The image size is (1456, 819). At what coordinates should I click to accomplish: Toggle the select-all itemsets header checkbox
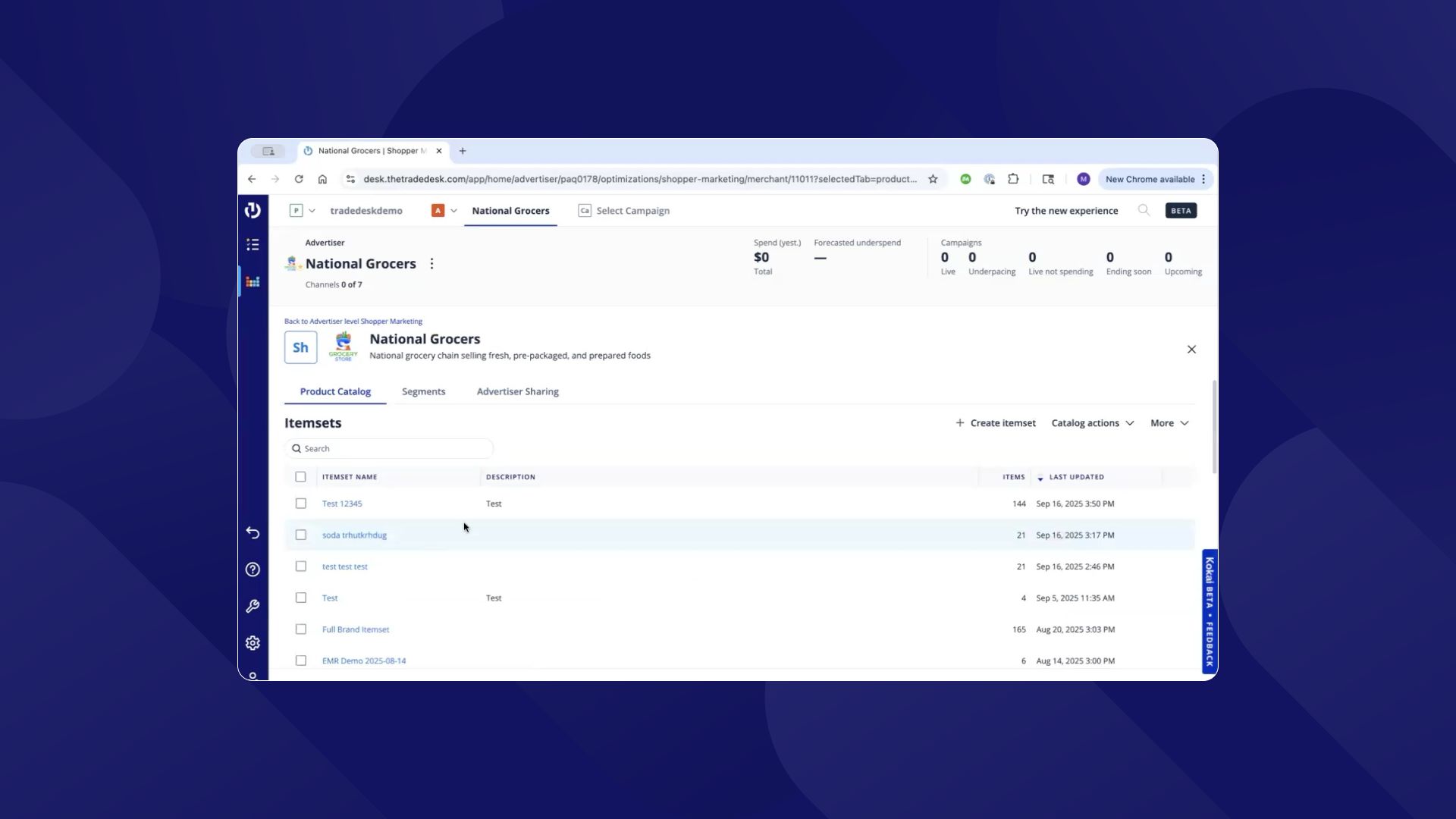[x=301, y=477]
